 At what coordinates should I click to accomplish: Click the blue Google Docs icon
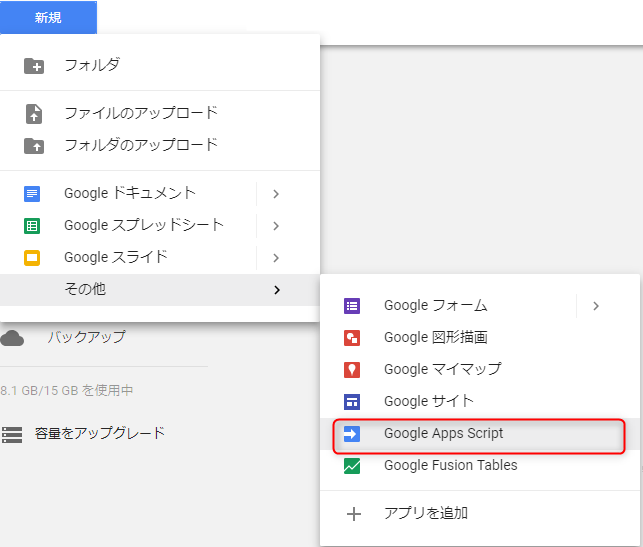tap(32, 194)
